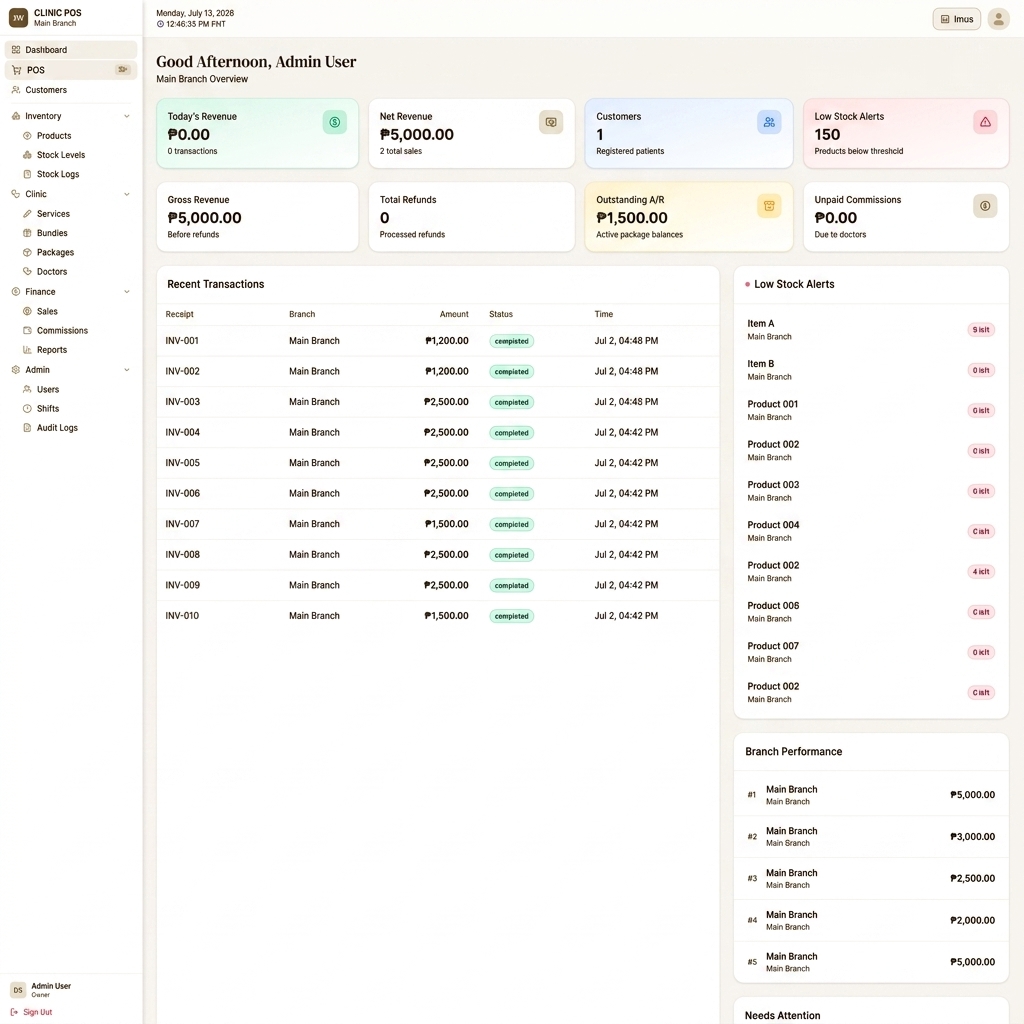Open the Imus branch selector

click(x=956, y=19)
